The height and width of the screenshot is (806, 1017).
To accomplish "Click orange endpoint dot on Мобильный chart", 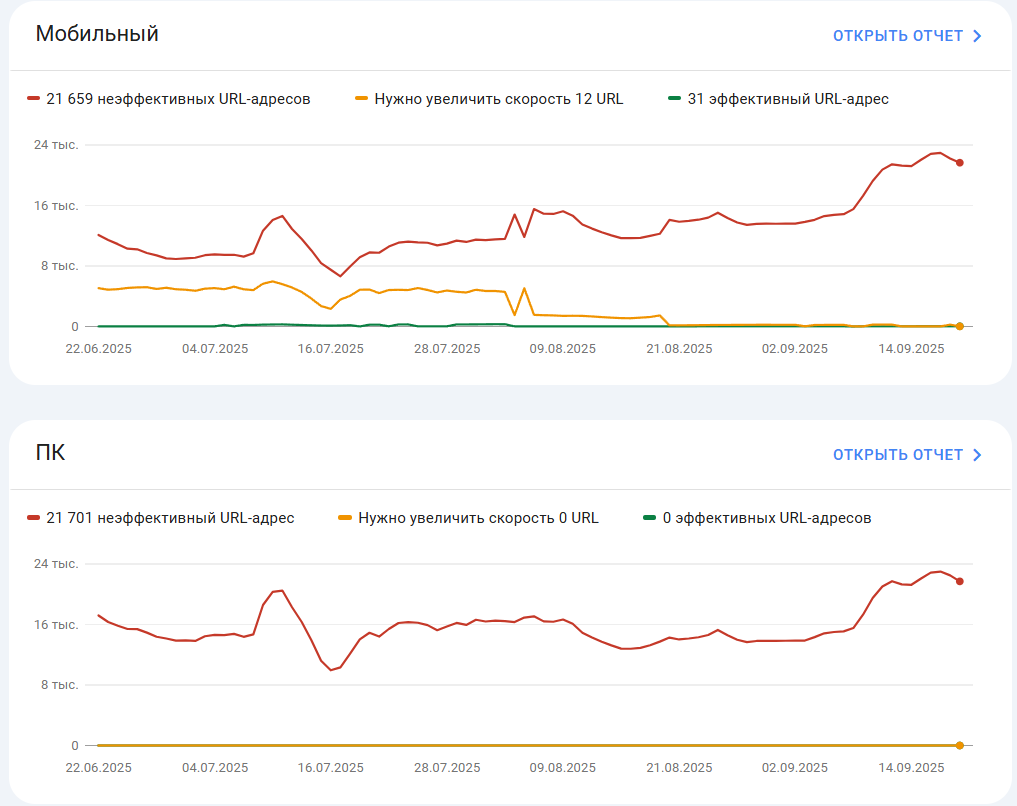I will (959, 326).
